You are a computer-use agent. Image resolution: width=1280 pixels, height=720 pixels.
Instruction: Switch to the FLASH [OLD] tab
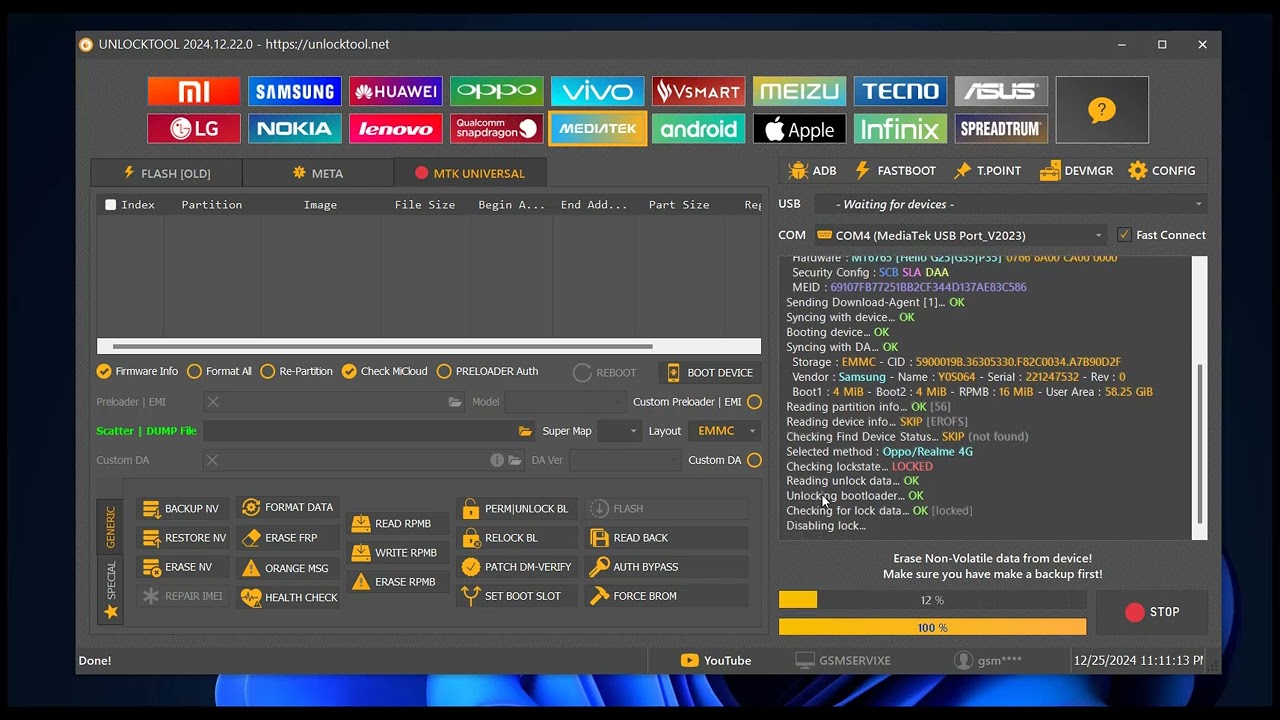click(x=166, y=173)
